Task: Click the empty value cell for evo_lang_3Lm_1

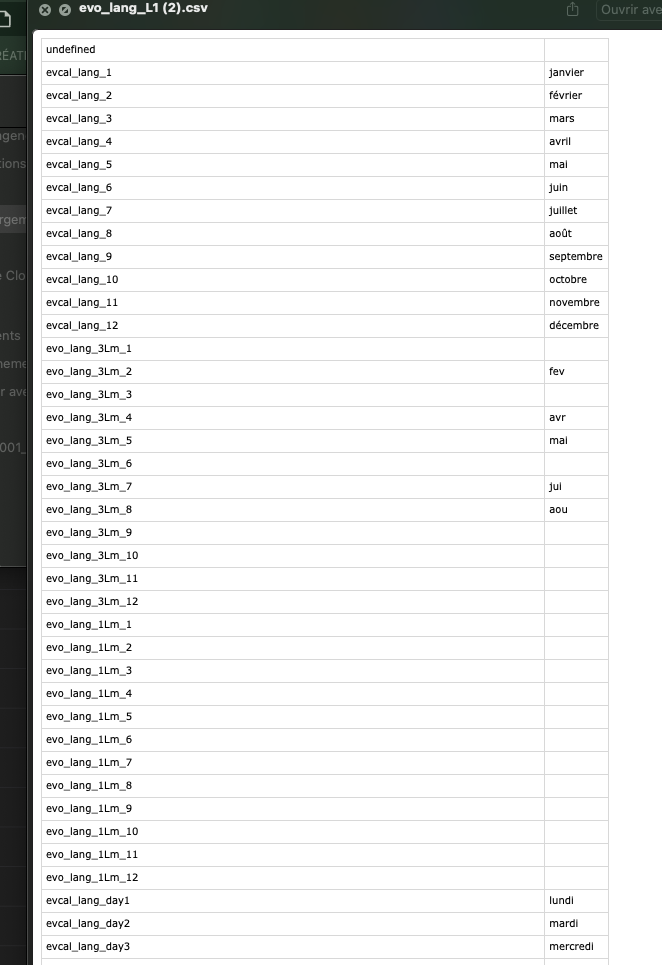Action: pos(576,349)
